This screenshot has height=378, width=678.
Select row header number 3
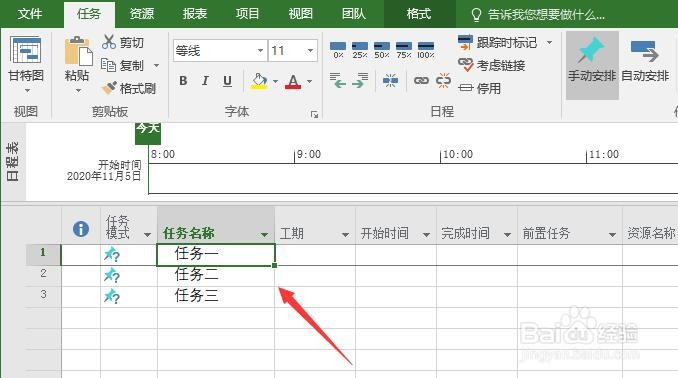pyautogui.click(x=43, y=296)
